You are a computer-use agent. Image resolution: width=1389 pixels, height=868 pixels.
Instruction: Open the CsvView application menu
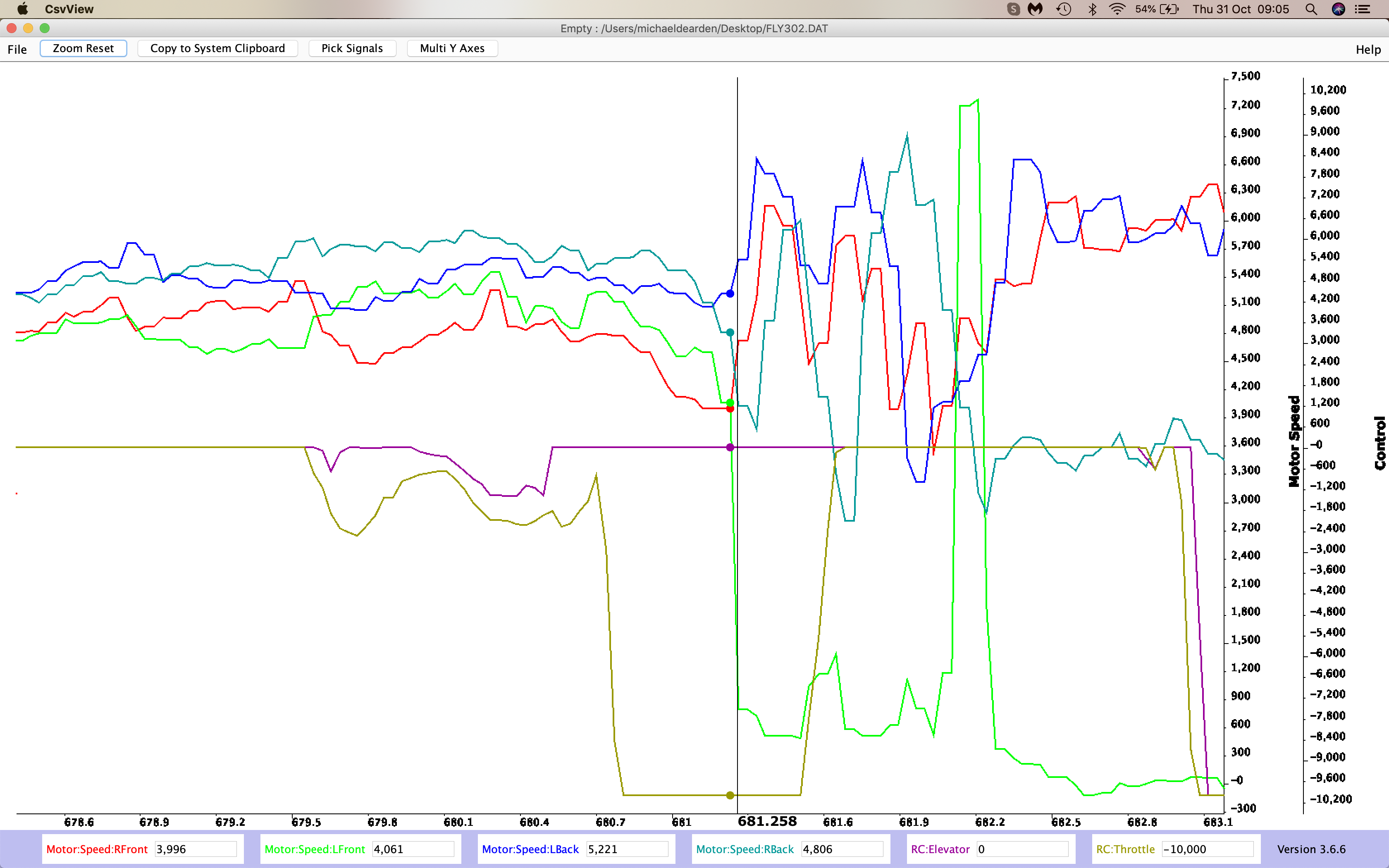click(x=69, y=9)
